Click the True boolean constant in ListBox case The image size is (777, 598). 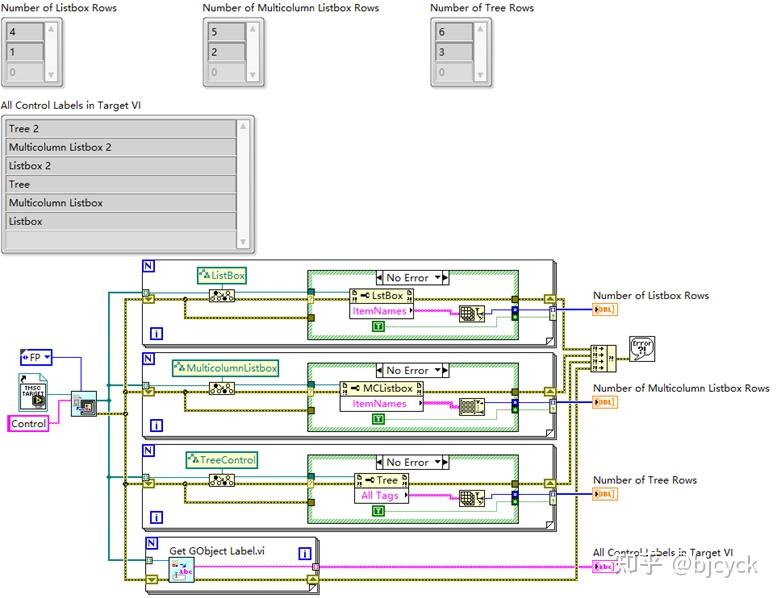click(x=378, y=326)
